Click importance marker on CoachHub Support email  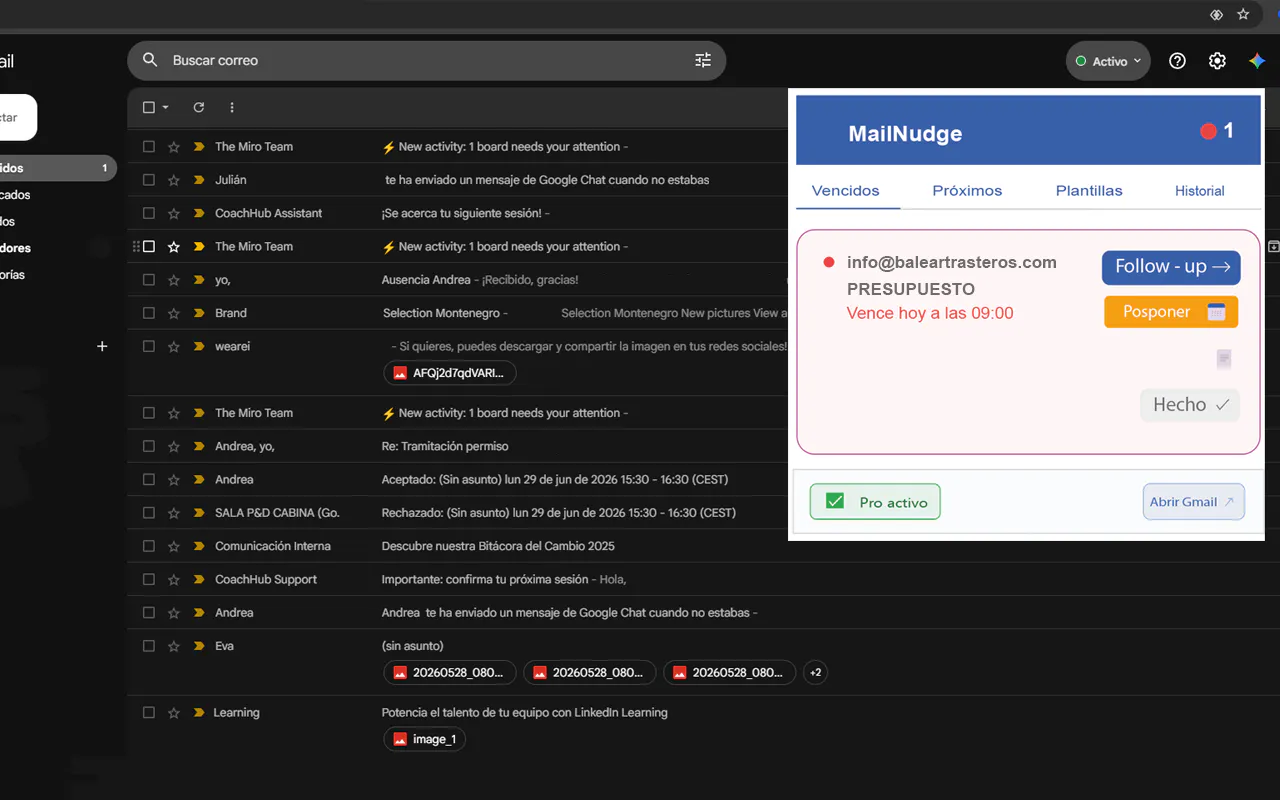198,579
